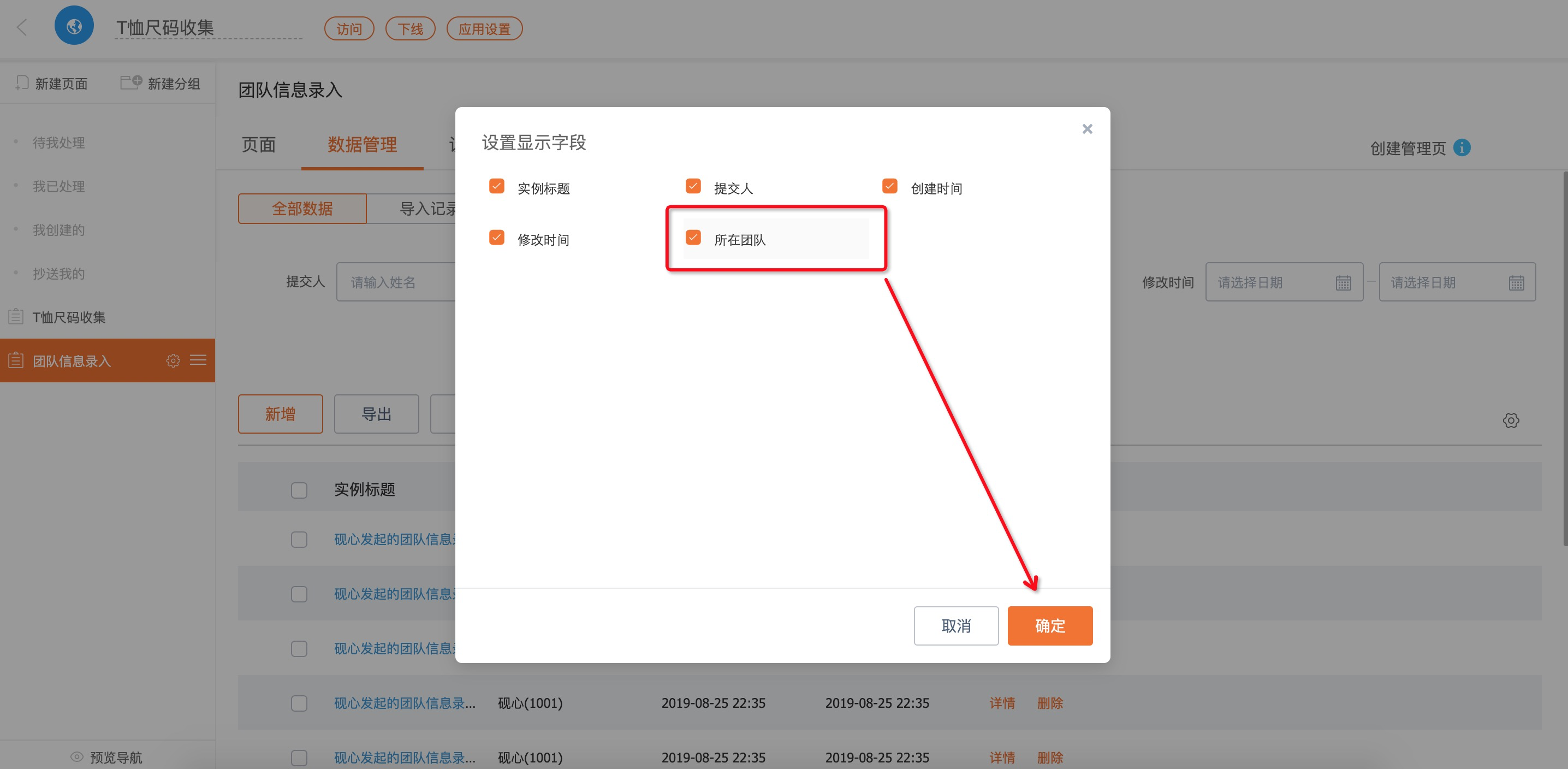Close the 设置显示字段 dialog with X
Image resolution: width=1568 pixels, height=769 pixels.
[x=1087, y=129]
